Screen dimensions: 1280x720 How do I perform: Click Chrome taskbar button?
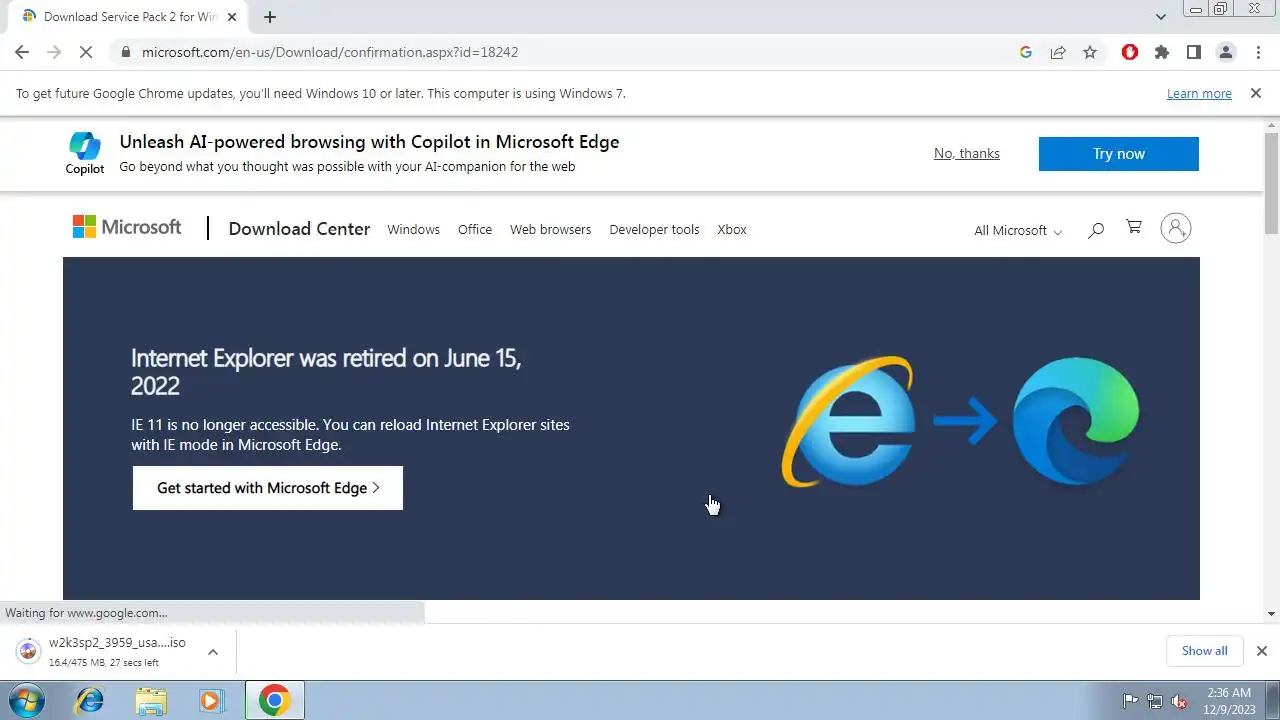click(x=275, y=701)
